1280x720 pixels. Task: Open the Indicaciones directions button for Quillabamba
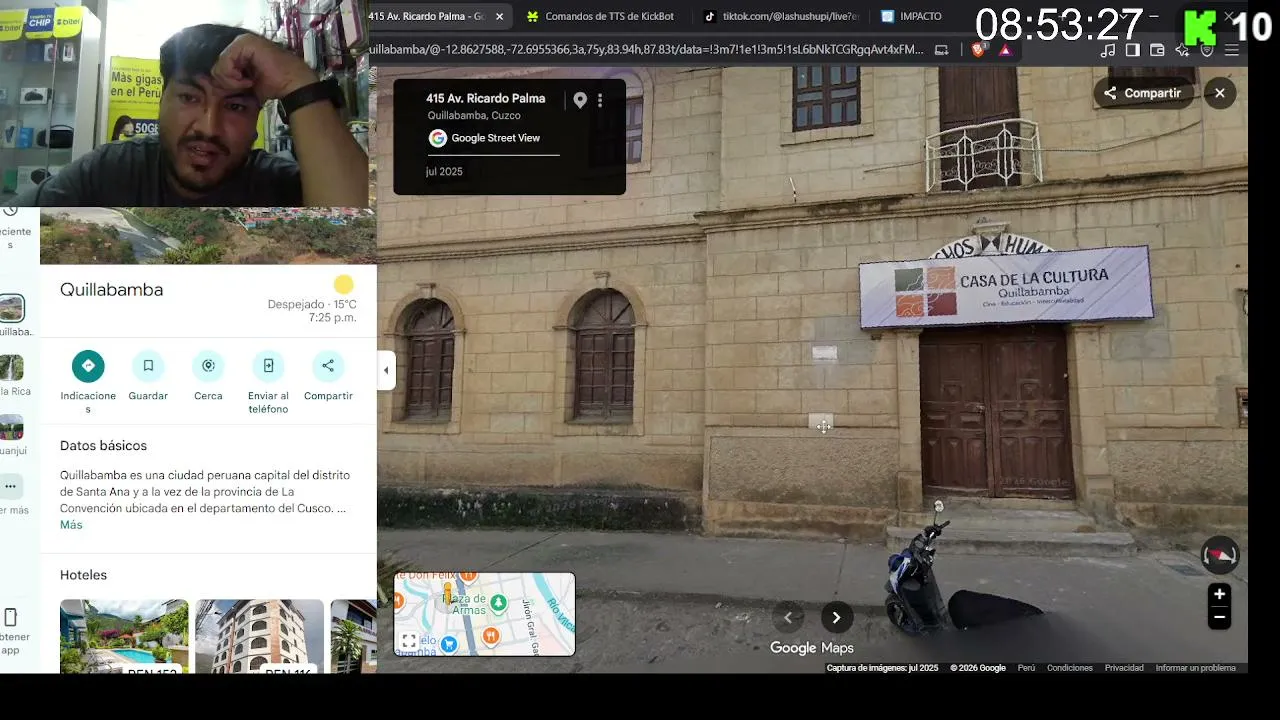click(x=88, y=366)
